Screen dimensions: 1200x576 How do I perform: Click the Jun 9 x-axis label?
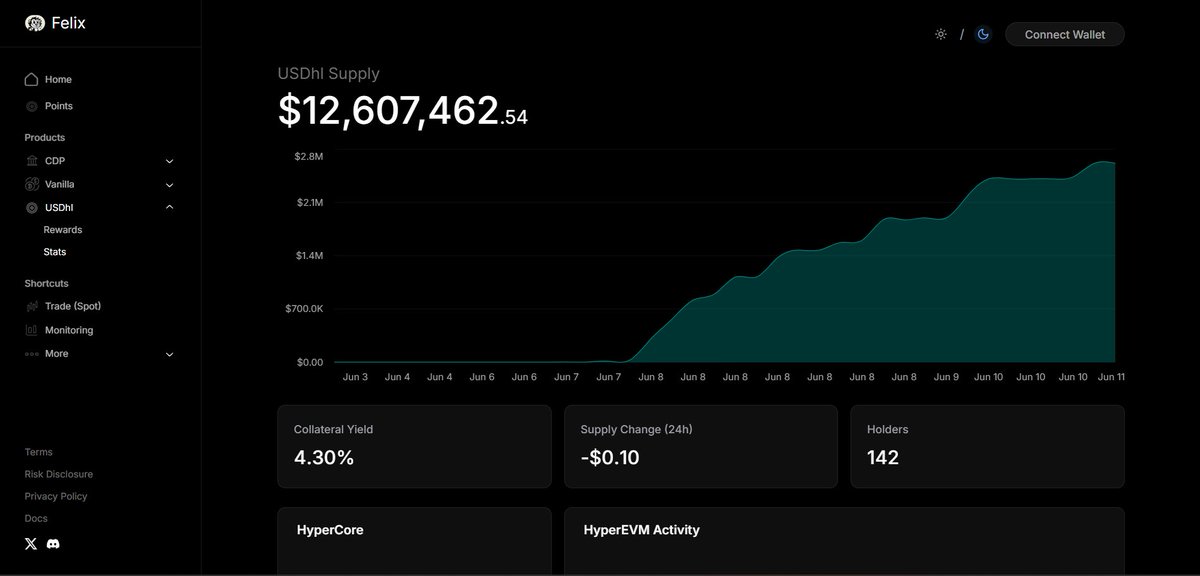point(946,377)
